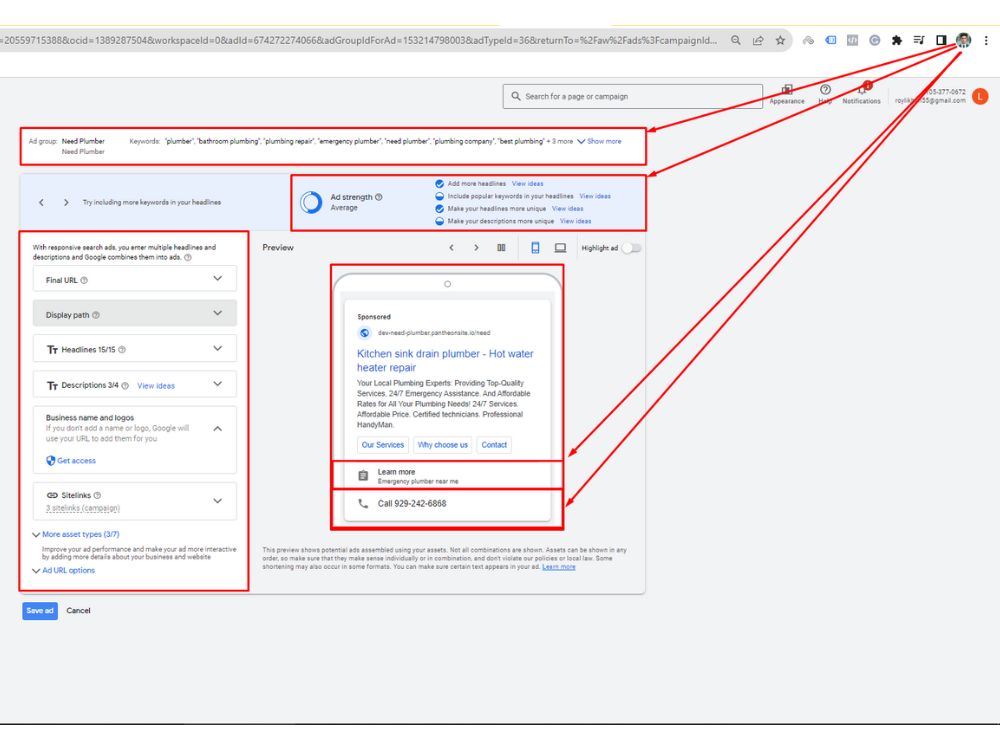Viewport: 1000px width, 750px height.
Task: Expand the Descriptions 3/4 section
Action: pyautogui.click(x=217, y=384)
